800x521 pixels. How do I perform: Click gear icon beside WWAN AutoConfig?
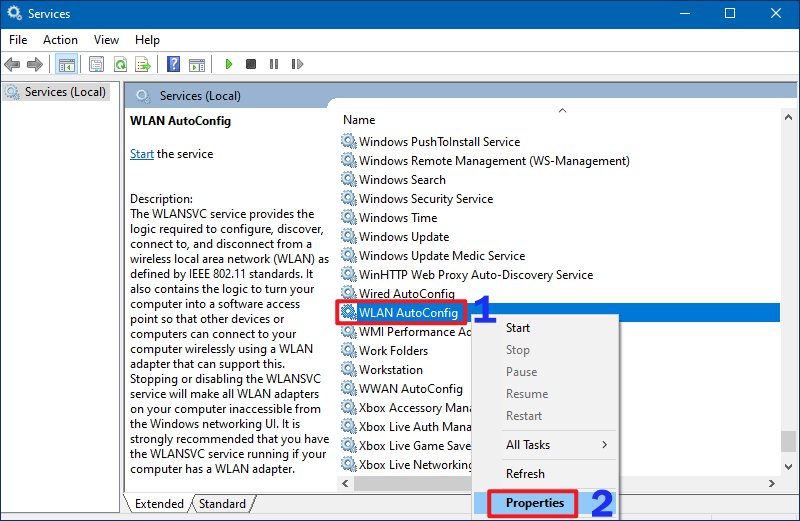pyautogui.click(x=349, y=388)
